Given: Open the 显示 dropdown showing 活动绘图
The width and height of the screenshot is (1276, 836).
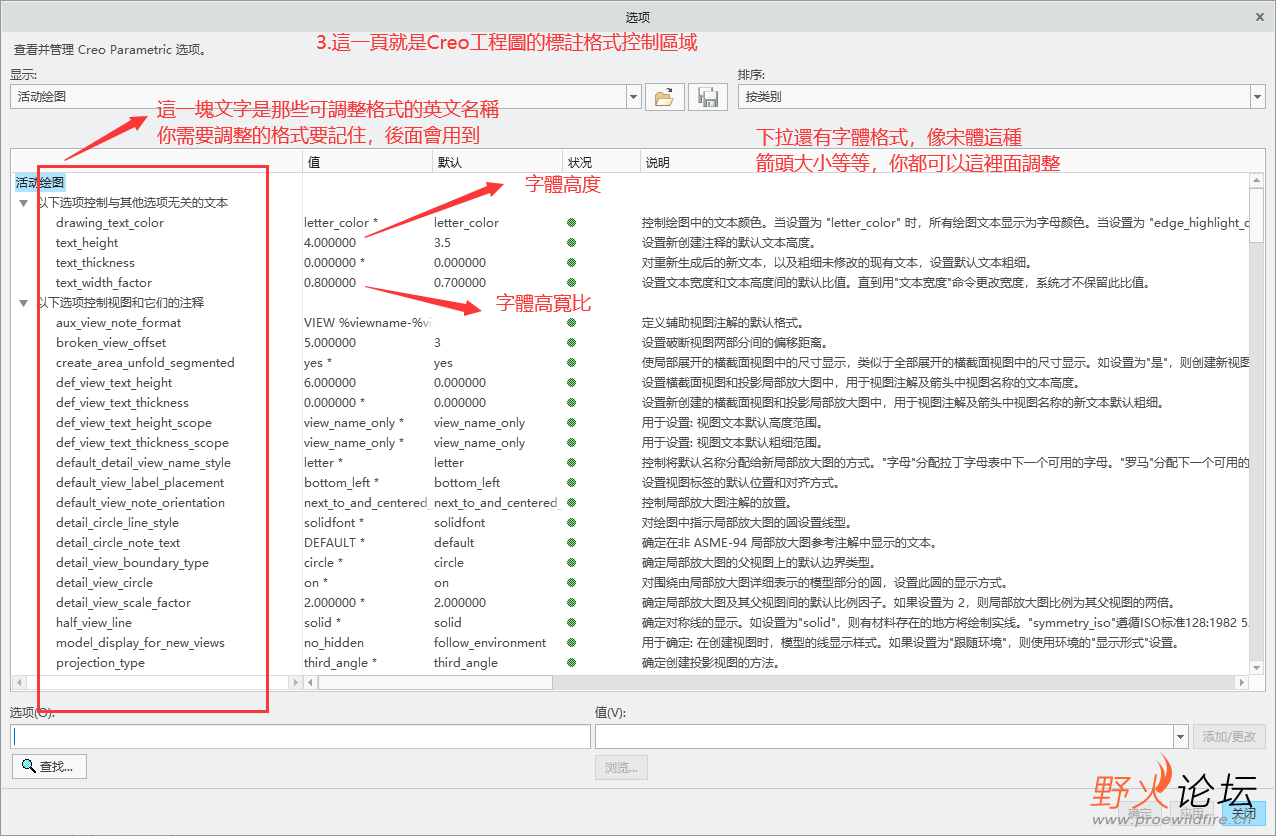Looking at the screenshot, I should click(x=326, y=97).
